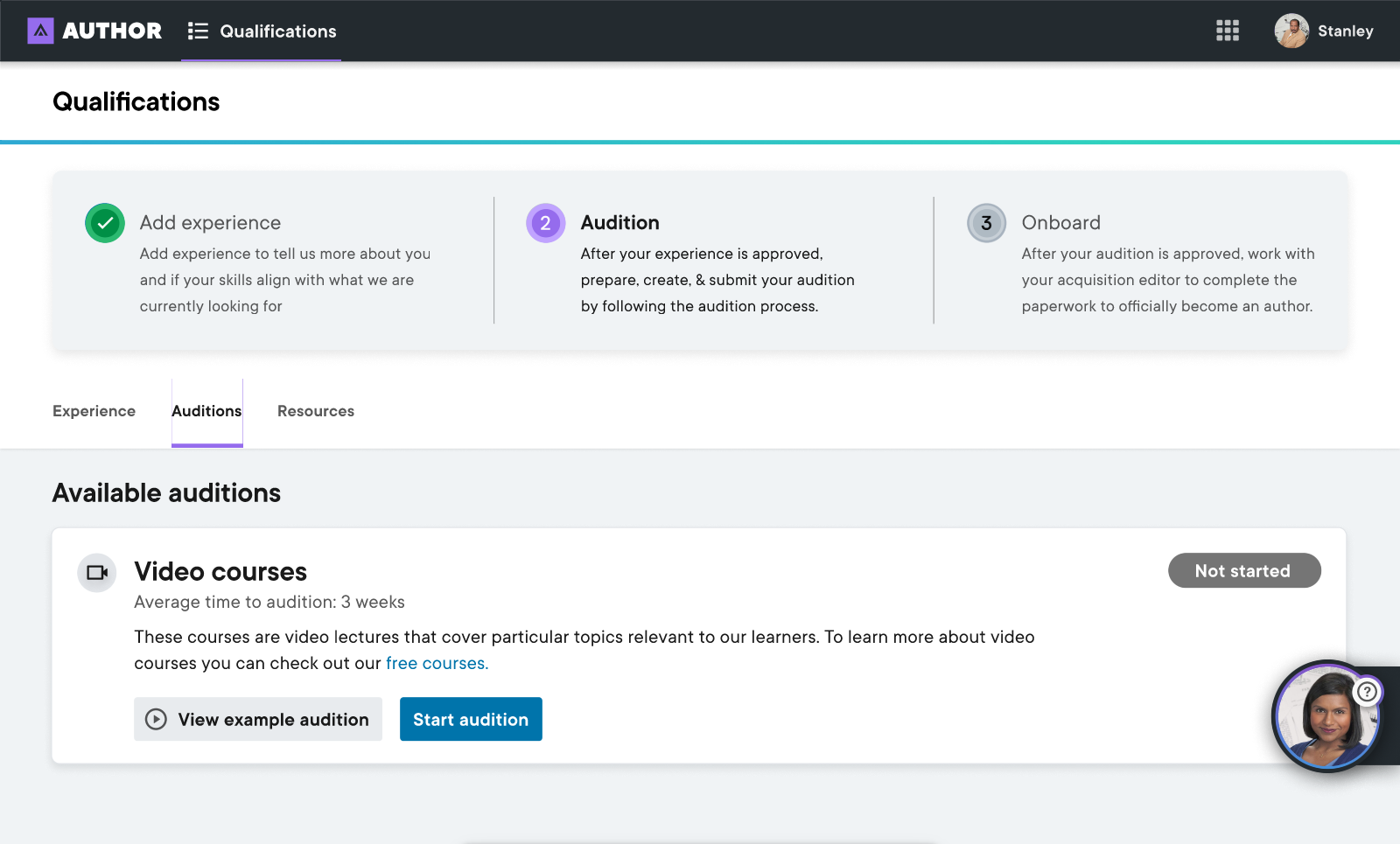
Task: Select the Resources tab
Action: 316,411
